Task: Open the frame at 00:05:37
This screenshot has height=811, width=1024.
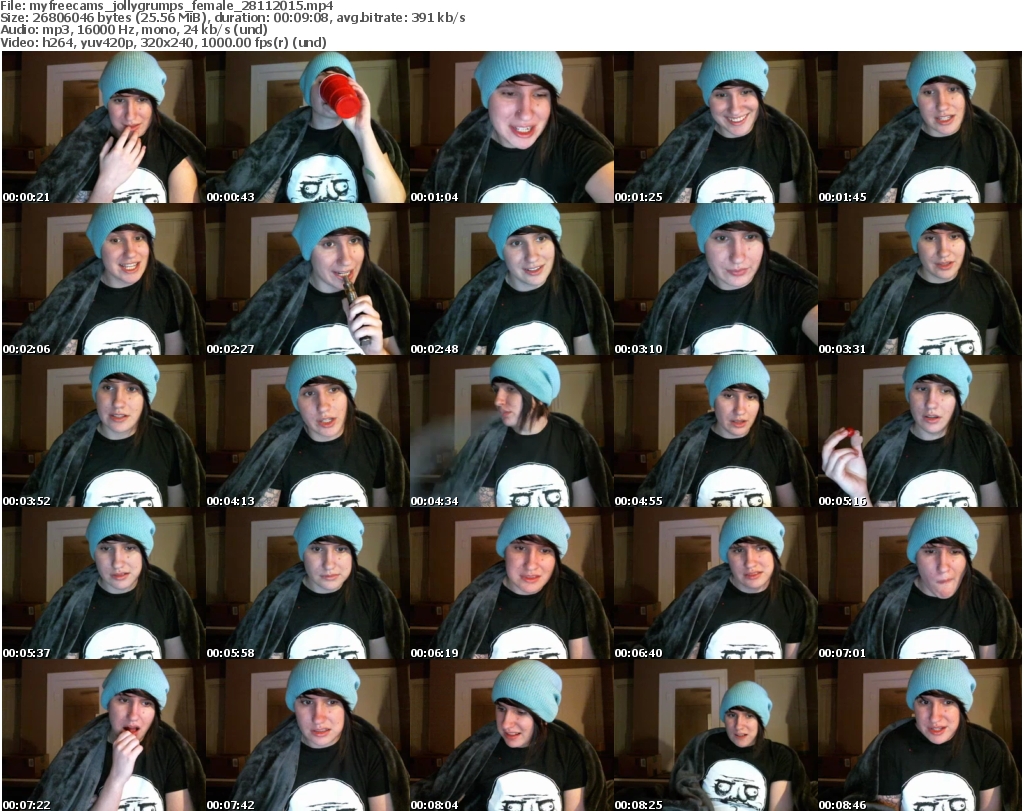Action: 103,584
